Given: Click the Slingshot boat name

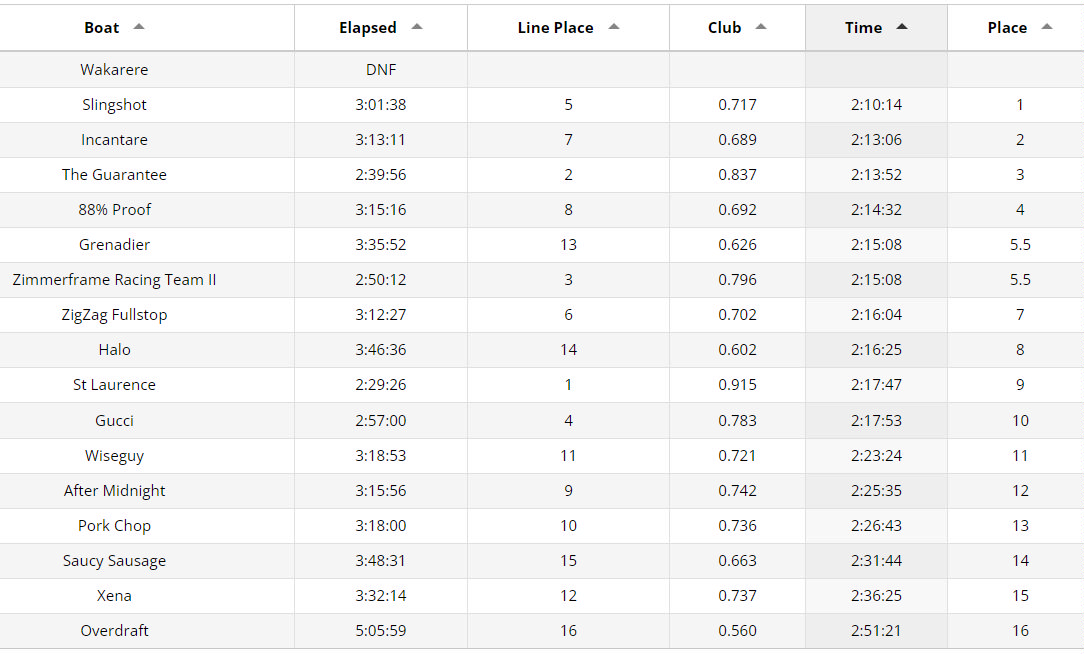Looking at the screenshot, I should 114,105.
